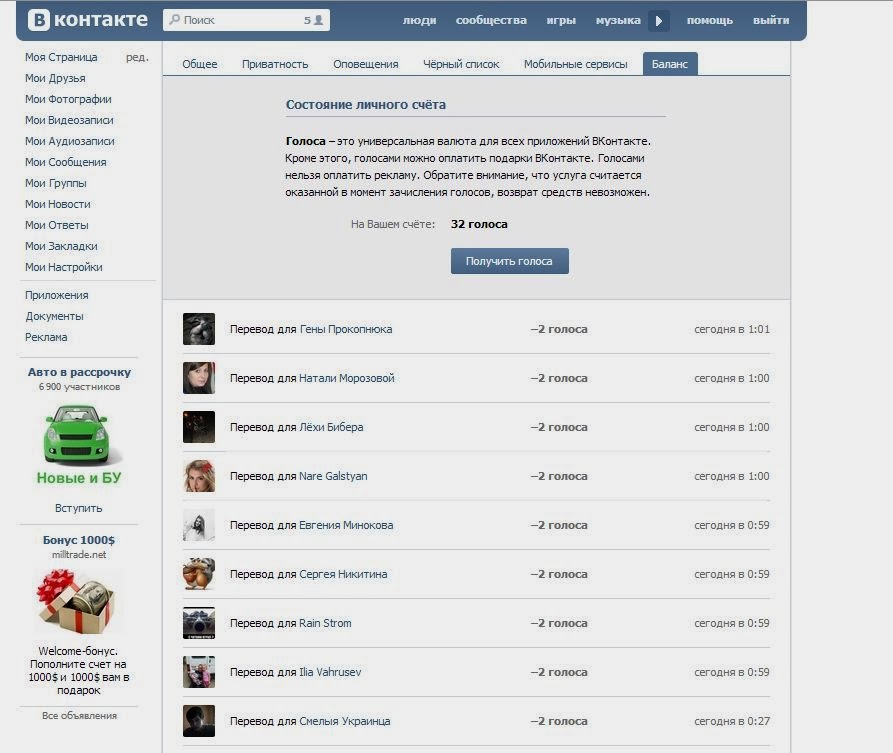
Task: Switch to the Чёрный список tab
Action: point(461,64)
